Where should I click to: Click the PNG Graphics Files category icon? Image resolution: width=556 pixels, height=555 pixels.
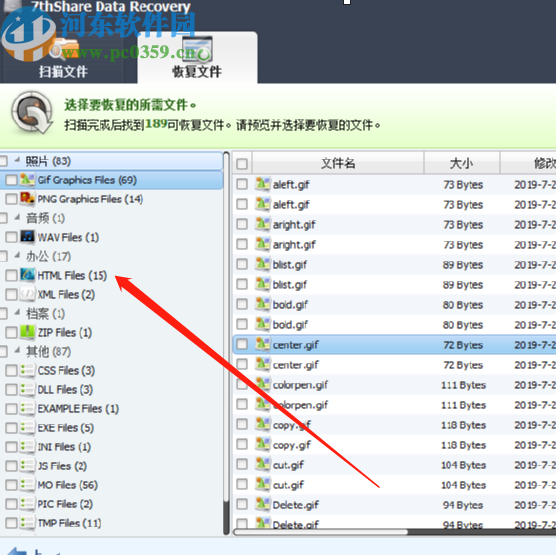pos(27,199)
